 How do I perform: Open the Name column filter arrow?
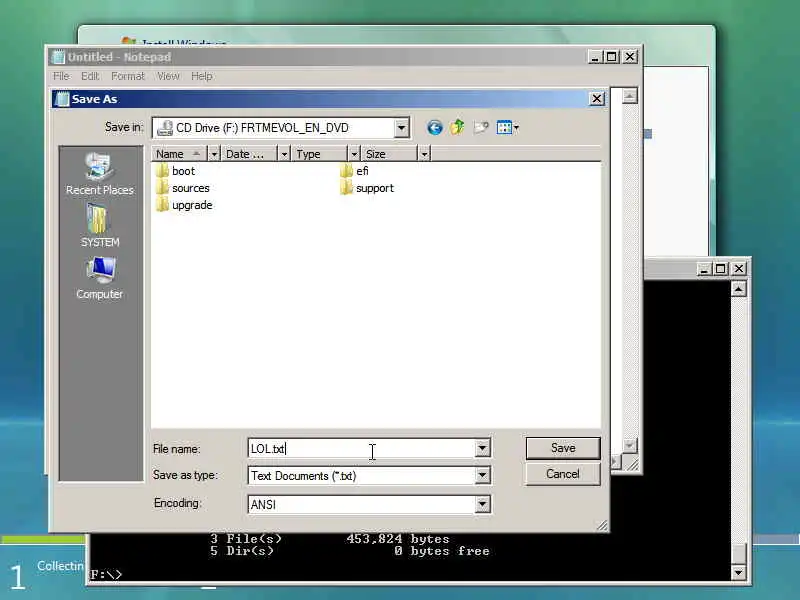point(214,154)
